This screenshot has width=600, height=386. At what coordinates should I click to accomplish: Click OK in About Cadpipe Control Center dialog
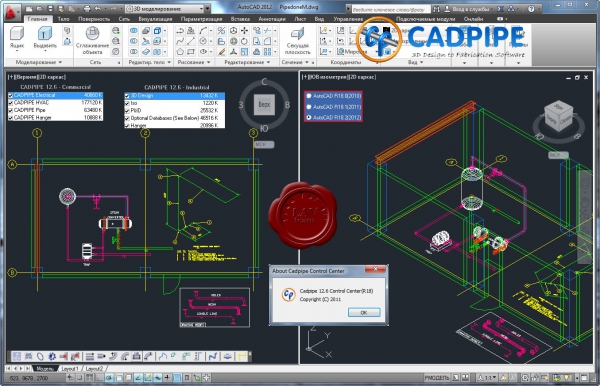point(364,313)
